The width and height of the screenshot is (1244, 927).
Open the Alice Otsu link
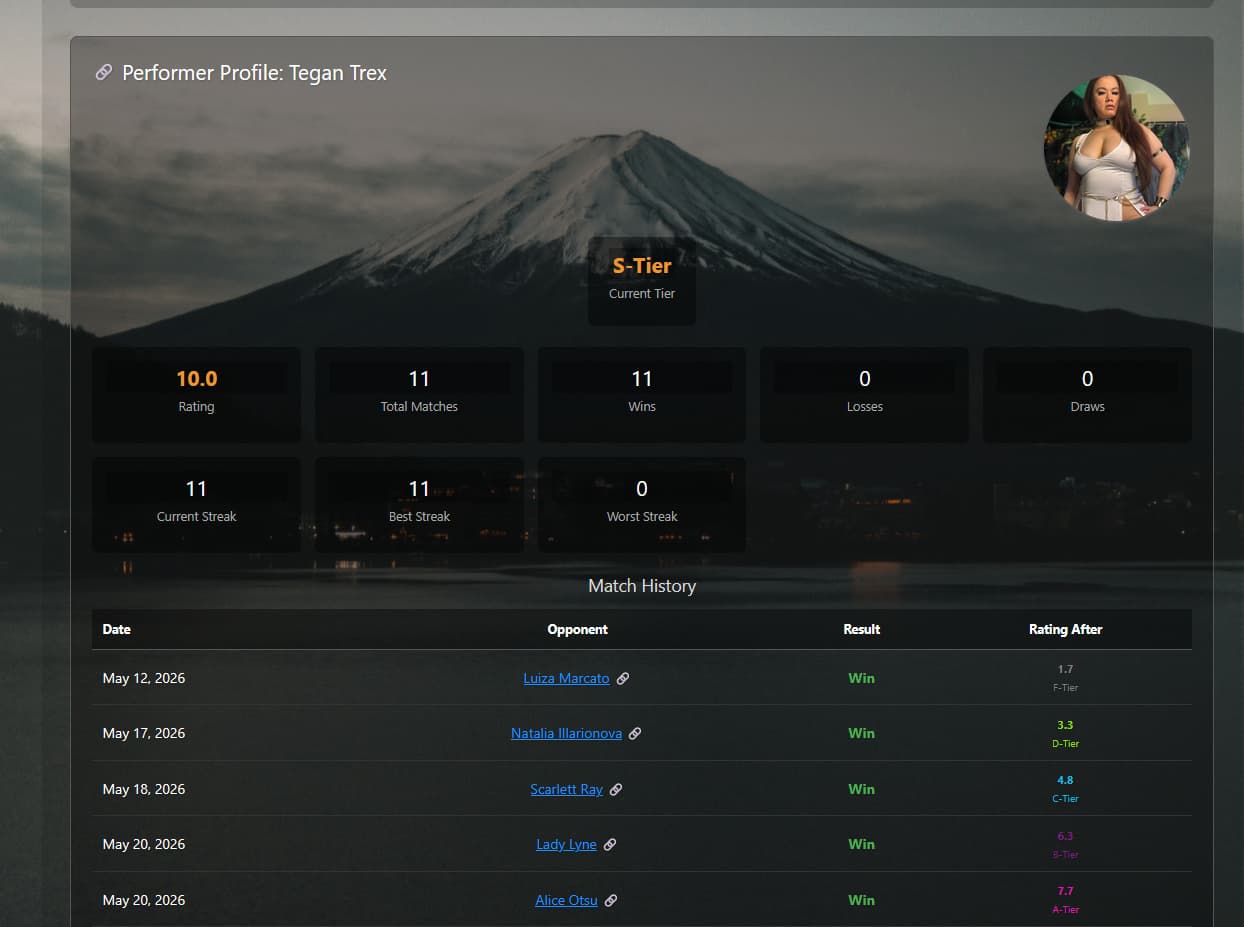(x=566, y=900)
